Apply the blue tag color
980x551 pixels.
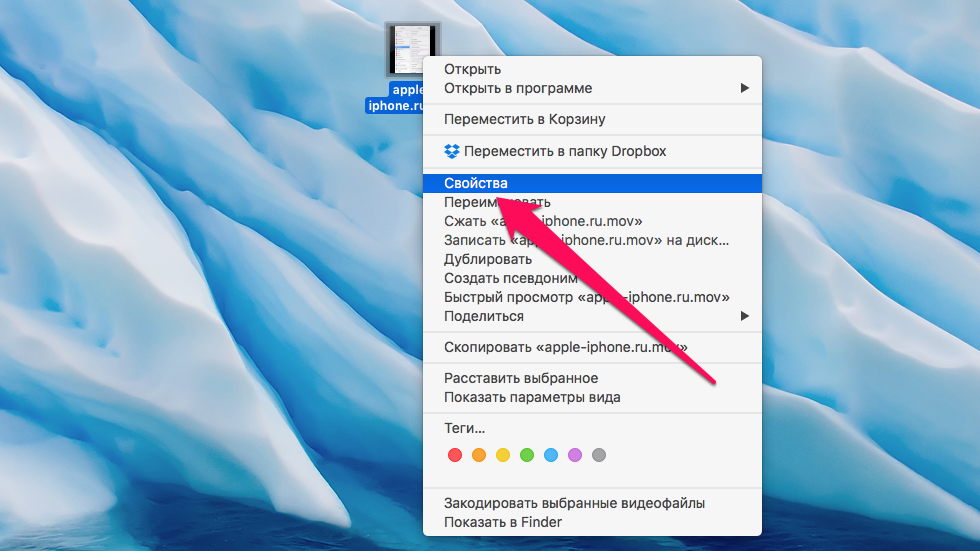tap(551, 455)
